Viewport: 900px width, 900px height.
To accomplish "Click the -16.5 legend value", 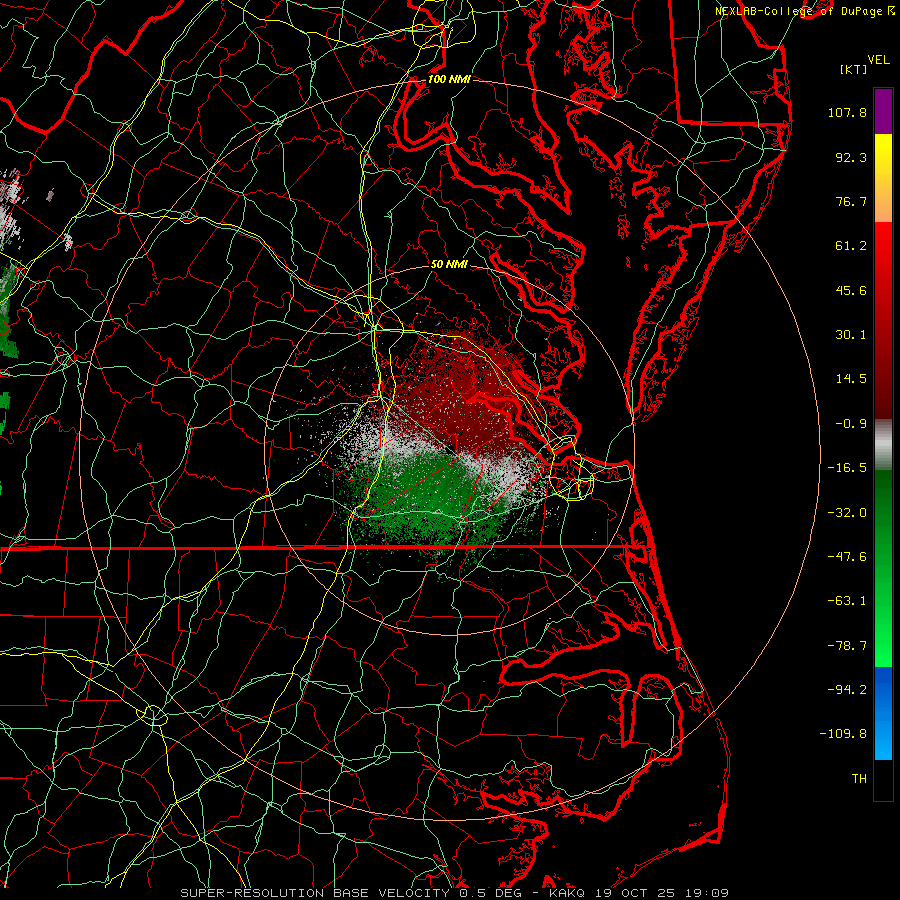I will click(x=847, y=468).
